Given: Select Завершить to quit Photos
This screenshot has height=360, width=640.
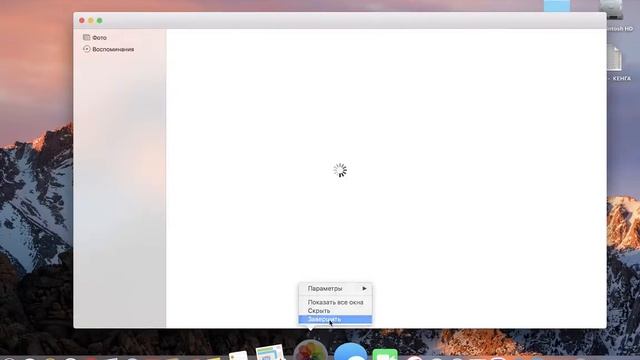Looking at the screenshot, I should click(x=335, y=319).
